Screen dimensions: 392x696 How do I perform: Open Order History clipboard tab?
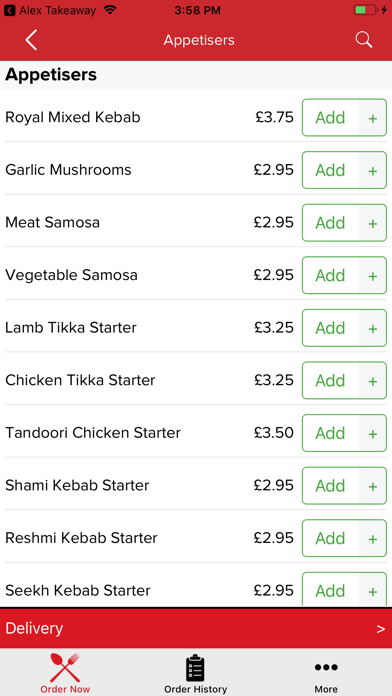[195, 673]
